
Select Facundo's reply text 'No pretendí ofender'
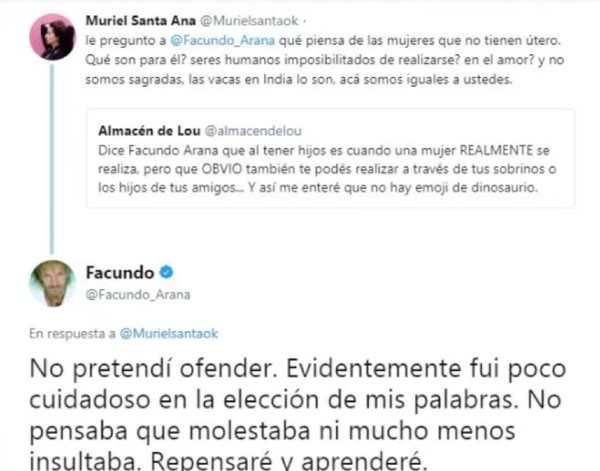pos(155,369)
